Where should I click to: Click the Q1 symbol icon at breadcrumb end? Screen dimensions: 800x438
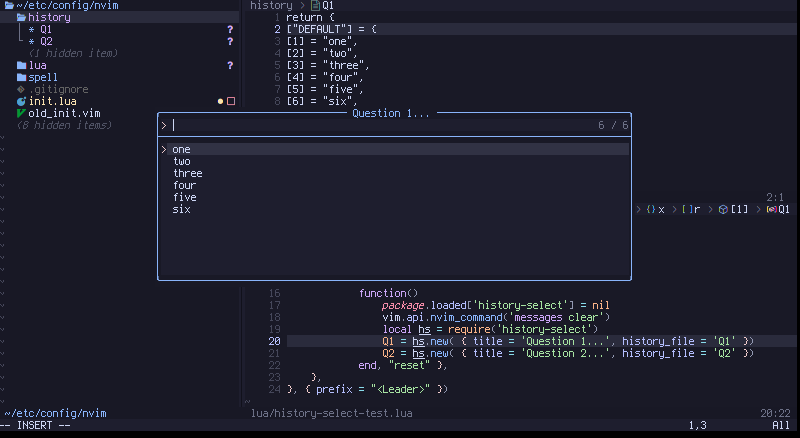click(771, 209)
